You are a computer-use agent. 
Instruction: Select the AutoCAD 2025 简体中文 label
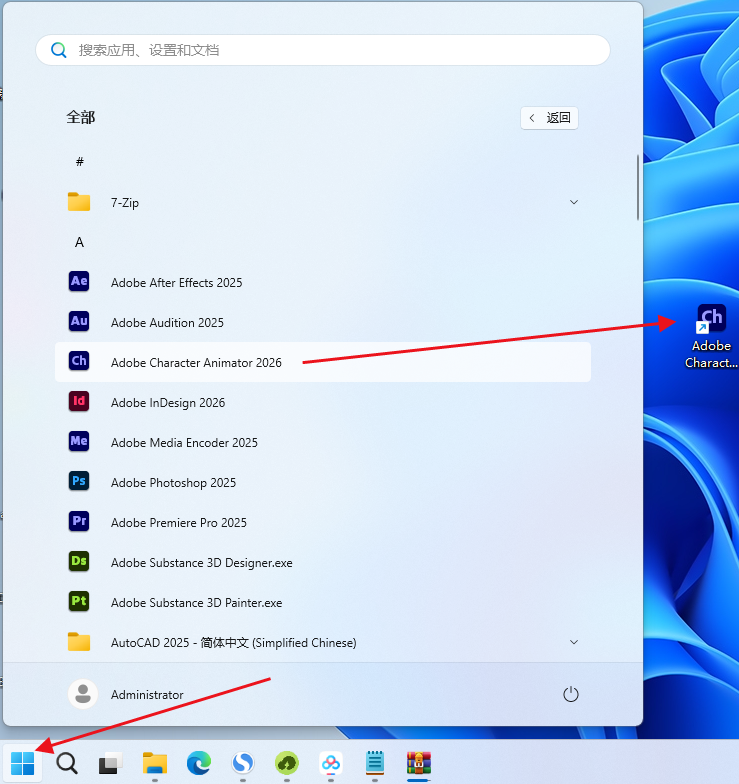234,642
